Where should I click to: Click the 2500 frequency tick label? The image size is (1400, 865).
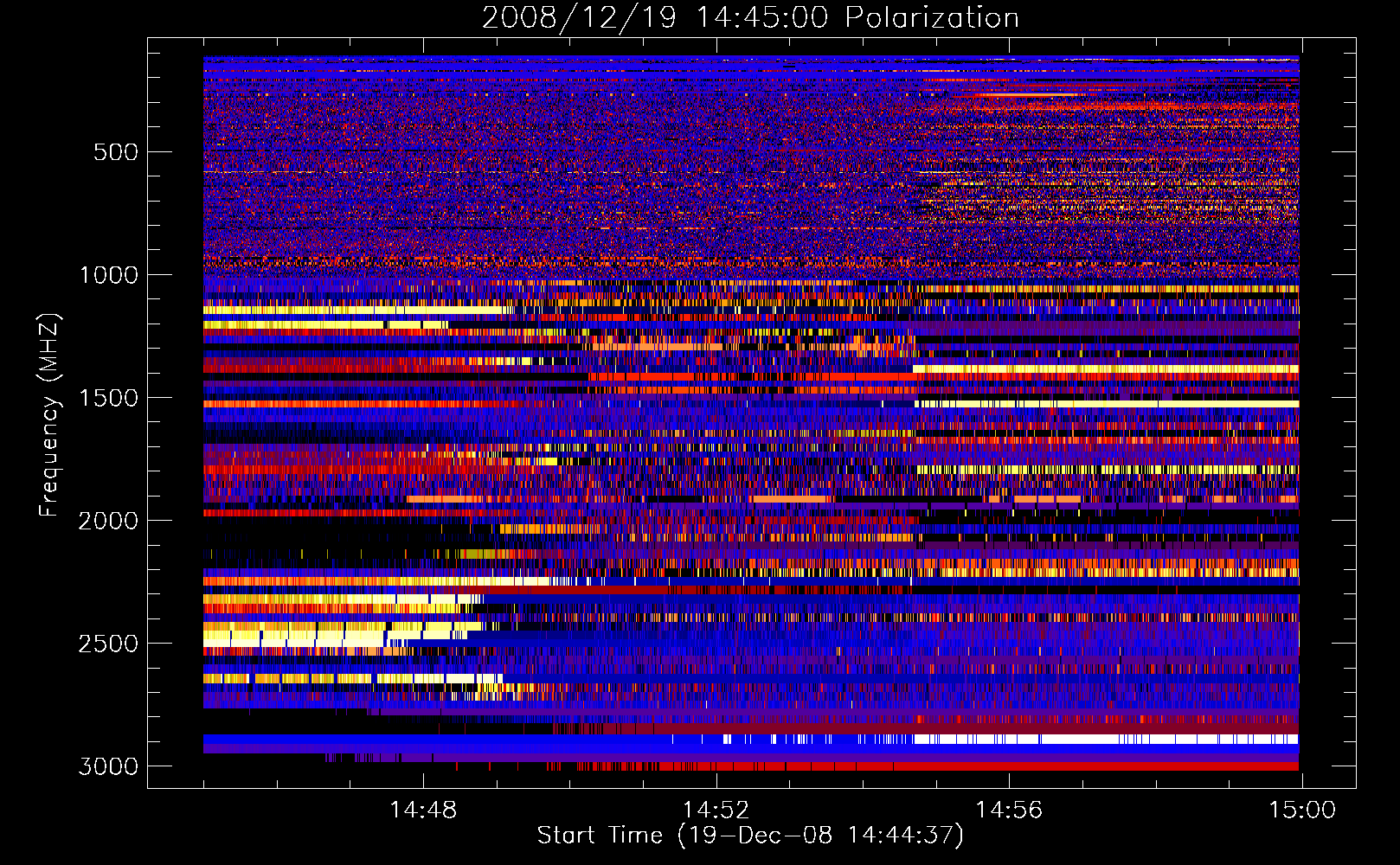tap(108, 644)
